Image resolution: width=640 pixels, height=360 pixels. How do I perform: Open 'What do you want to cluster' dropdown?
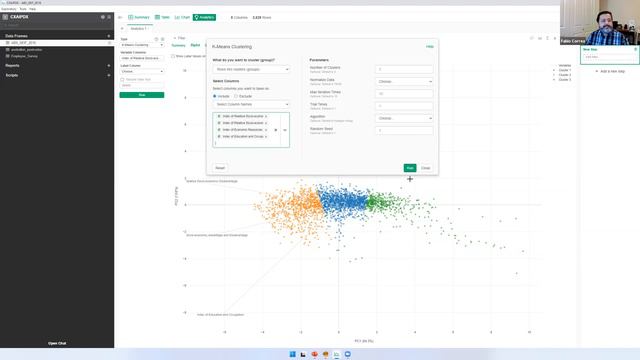(251, 69)
